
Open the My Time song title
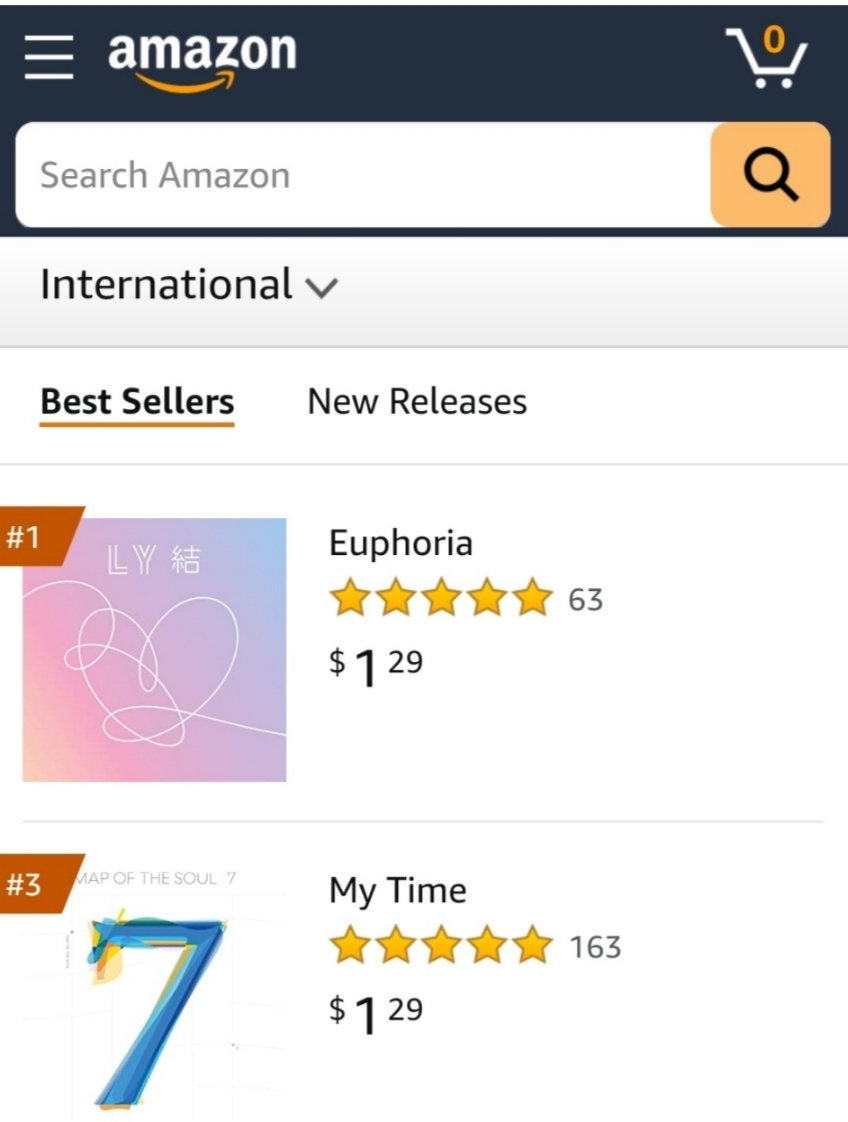398,890
